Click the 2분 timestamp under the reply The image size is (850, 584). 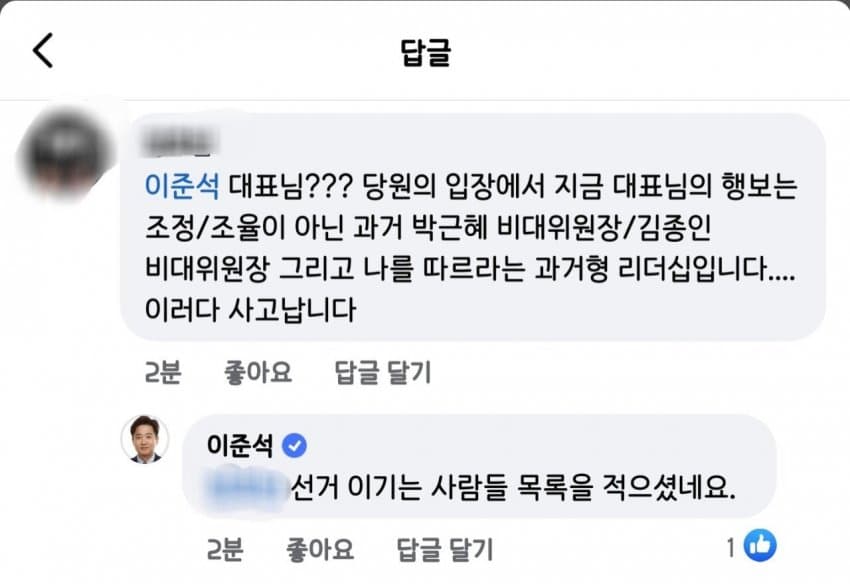coord(225,548)
